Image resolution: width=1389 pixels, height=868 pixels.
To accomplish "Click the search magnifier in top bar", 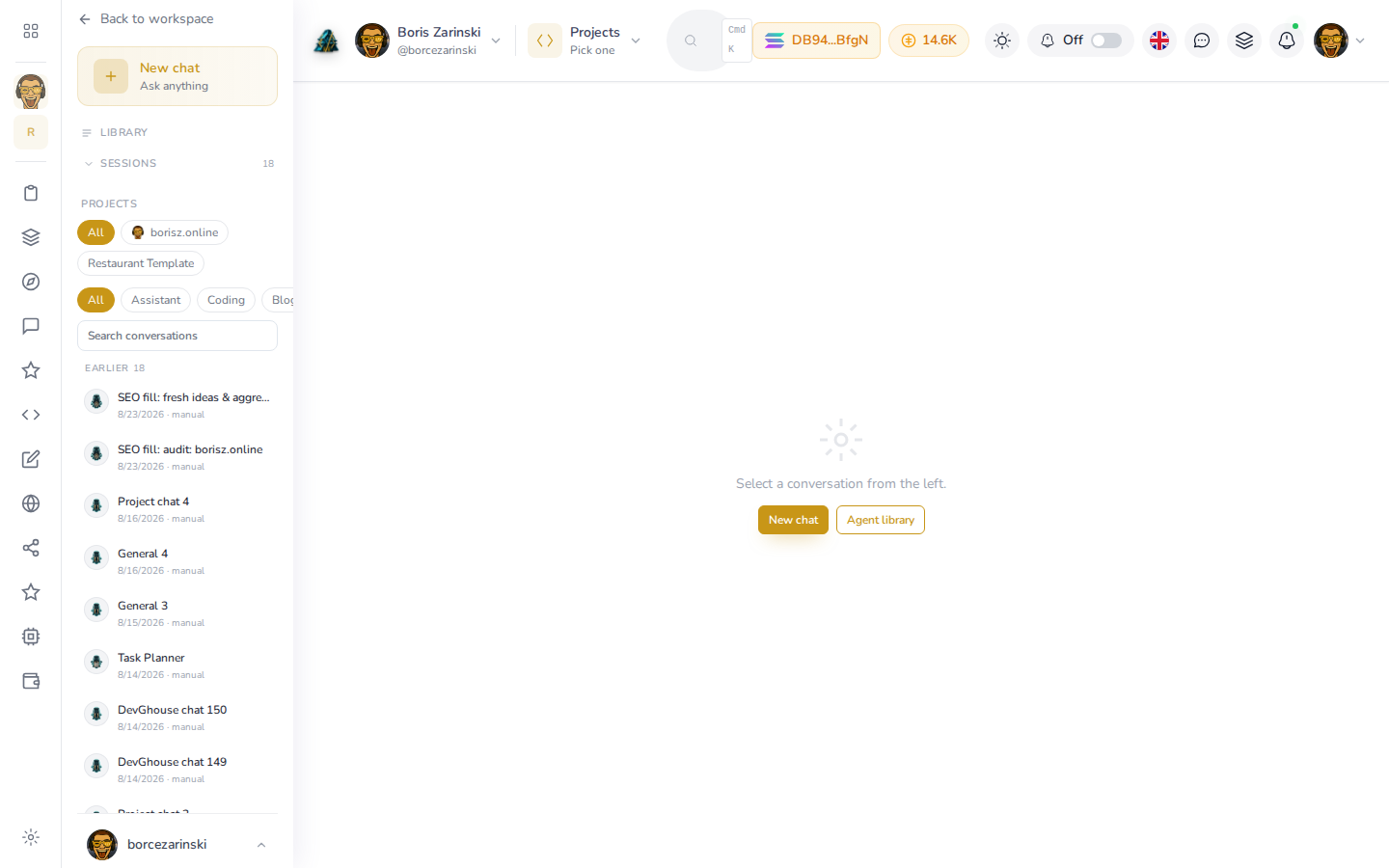I will [691, 41].
